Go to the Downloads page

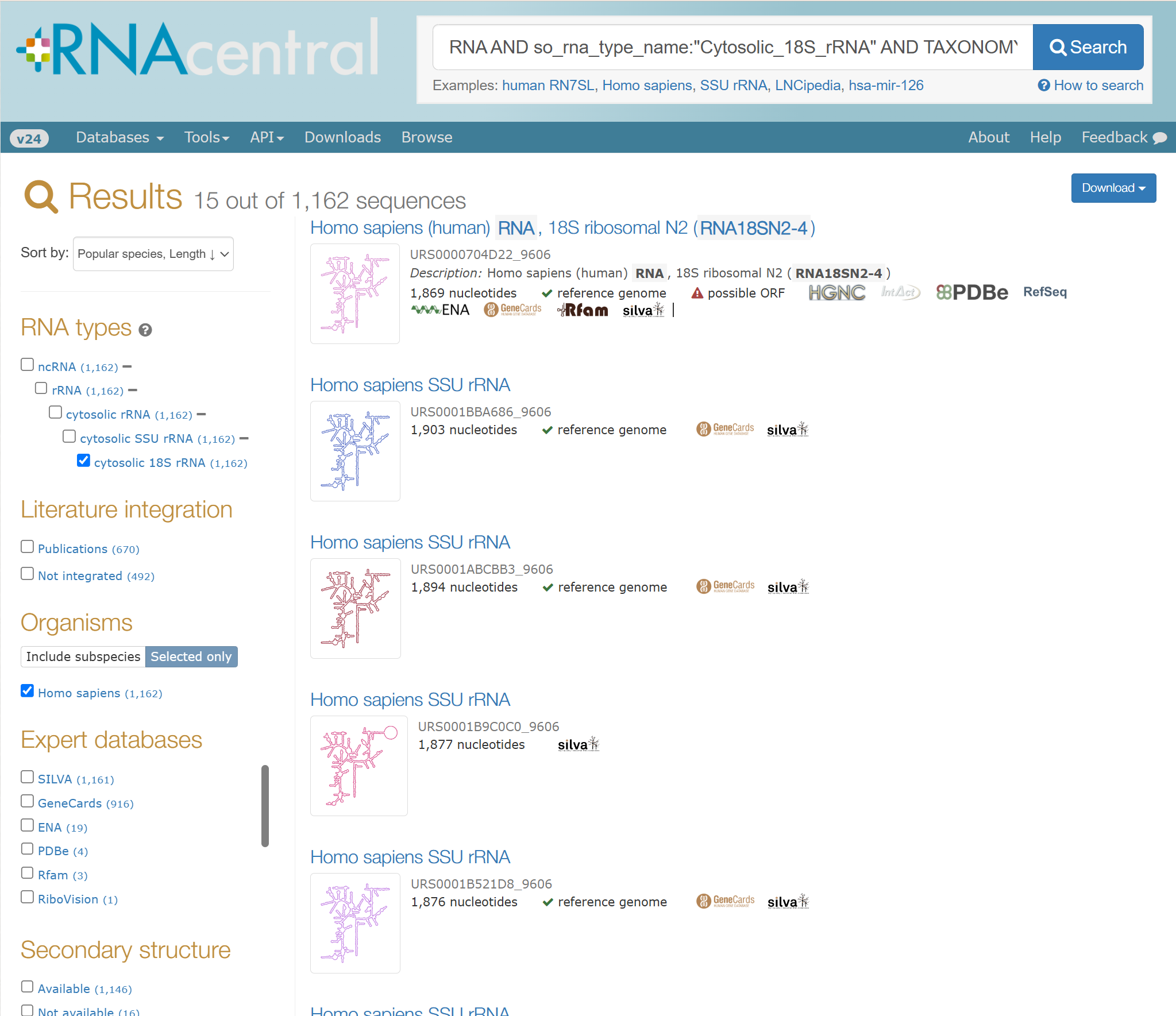[x=342, y=137]
